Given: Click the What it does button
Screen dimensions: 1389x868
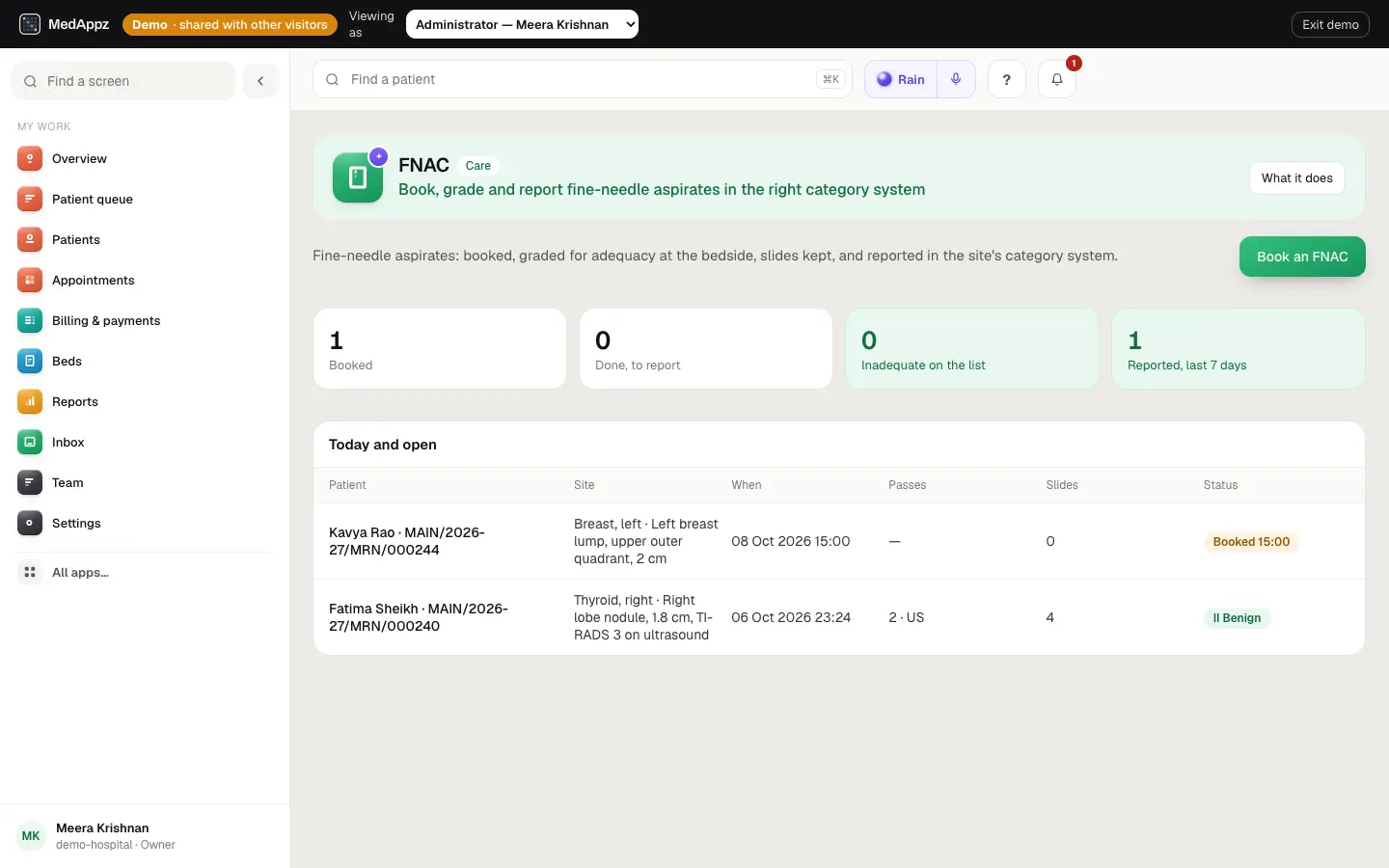Looking at the screenshot, I should click(1297, 178).
